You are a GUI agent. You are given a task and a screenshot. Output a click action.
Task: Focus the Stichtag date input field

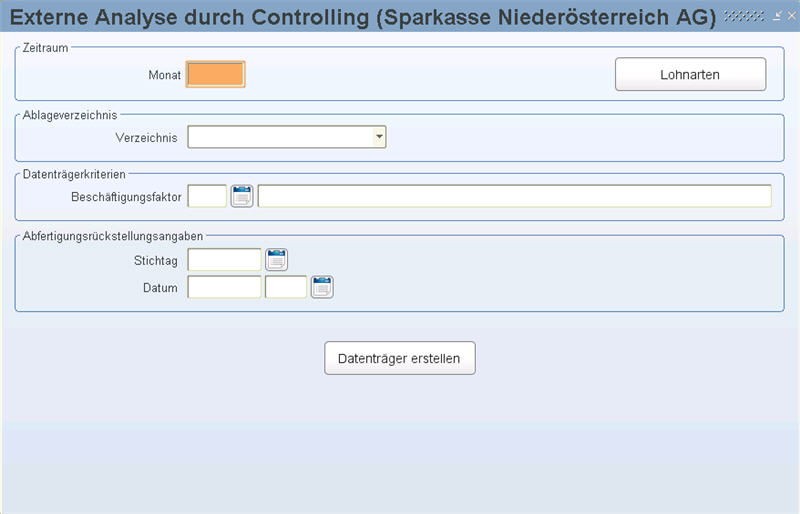coord(224,260)
